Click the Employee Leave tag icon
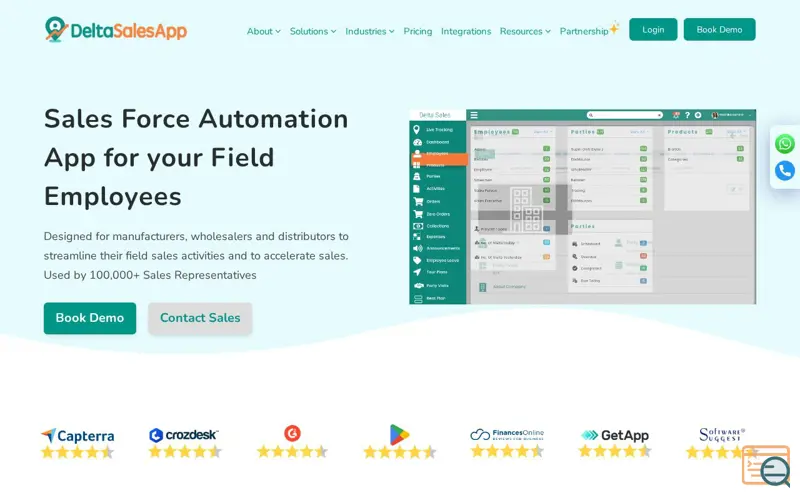The height and width of the screenshot is (500, 800). pyautogui.click(x=417, y=260)
